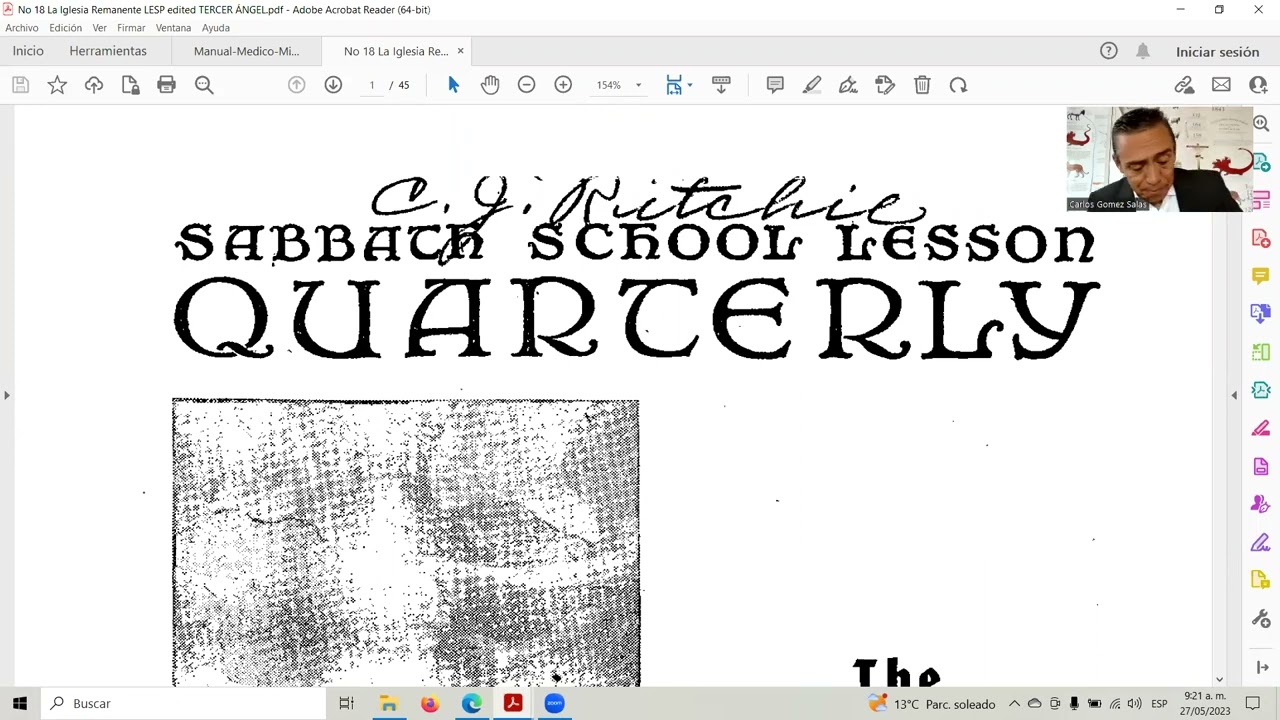The image size is (1280, 720).
Task: Zoom in with the plus button
Action: click(x=563, y=85)
